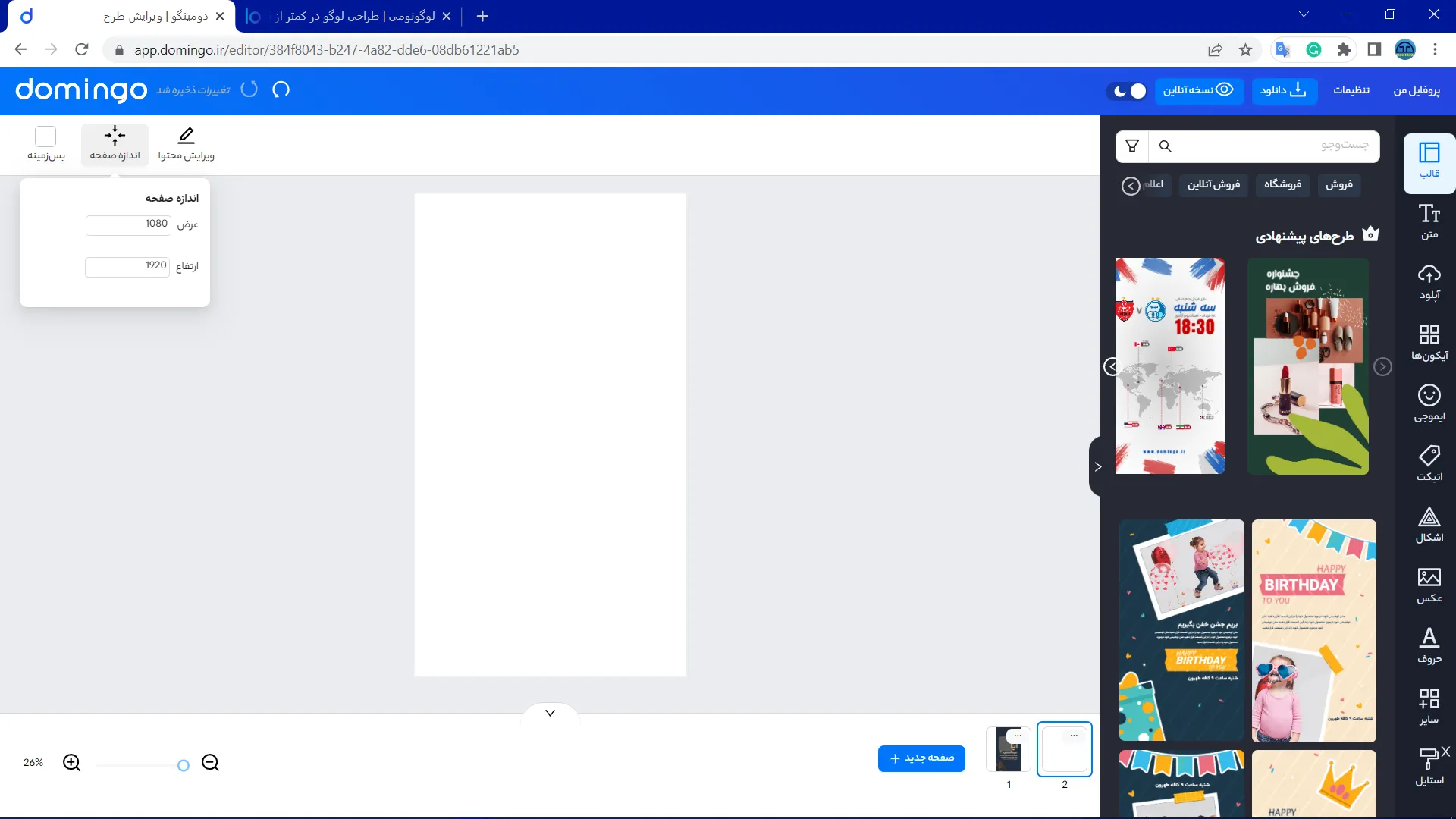Choose the dark blue birthday template
The height and width of the screenshot is (819, 1456).
tap(1181, 631)
